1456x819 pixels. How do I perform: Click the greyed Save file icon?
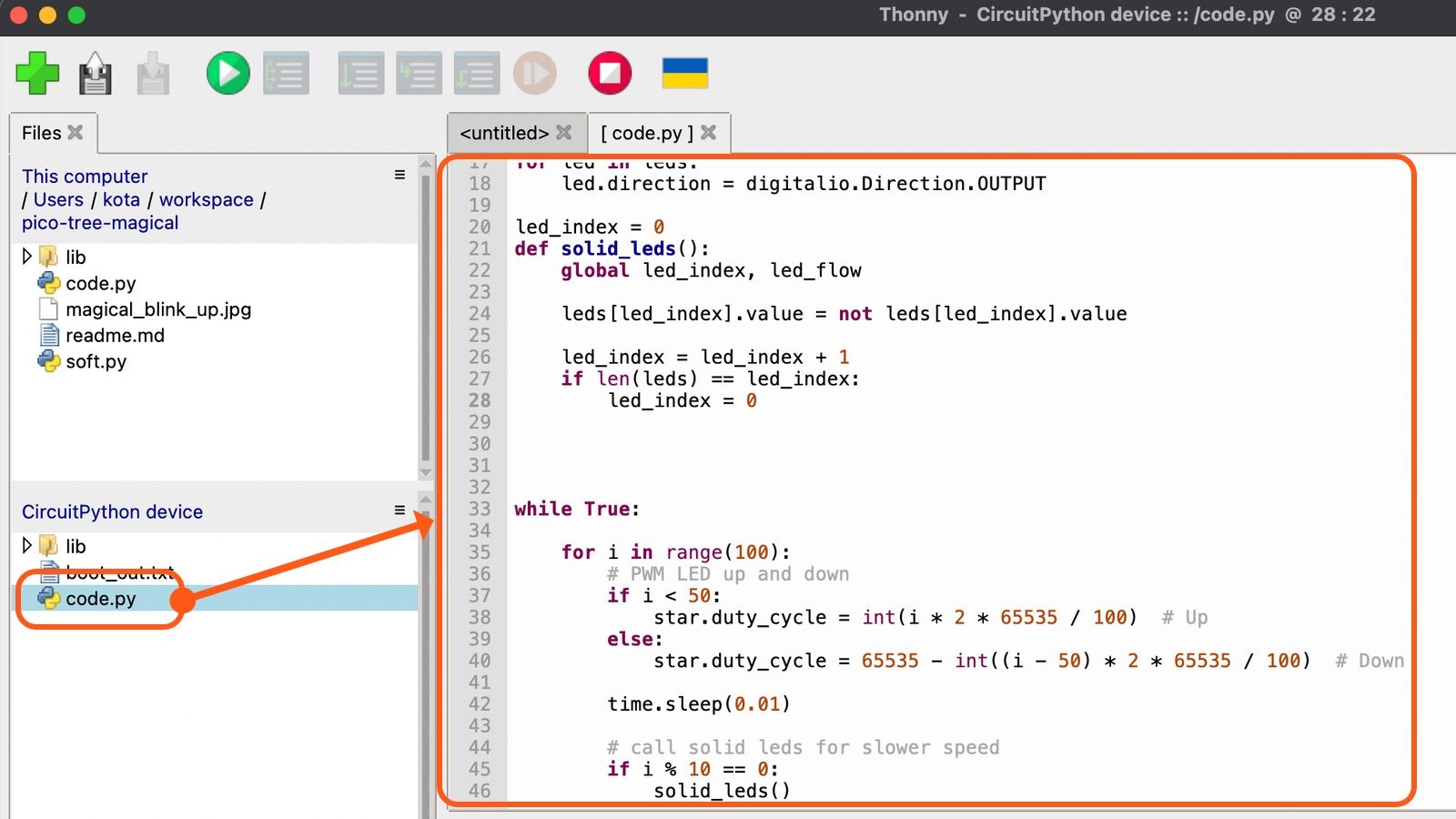point(153,74)
